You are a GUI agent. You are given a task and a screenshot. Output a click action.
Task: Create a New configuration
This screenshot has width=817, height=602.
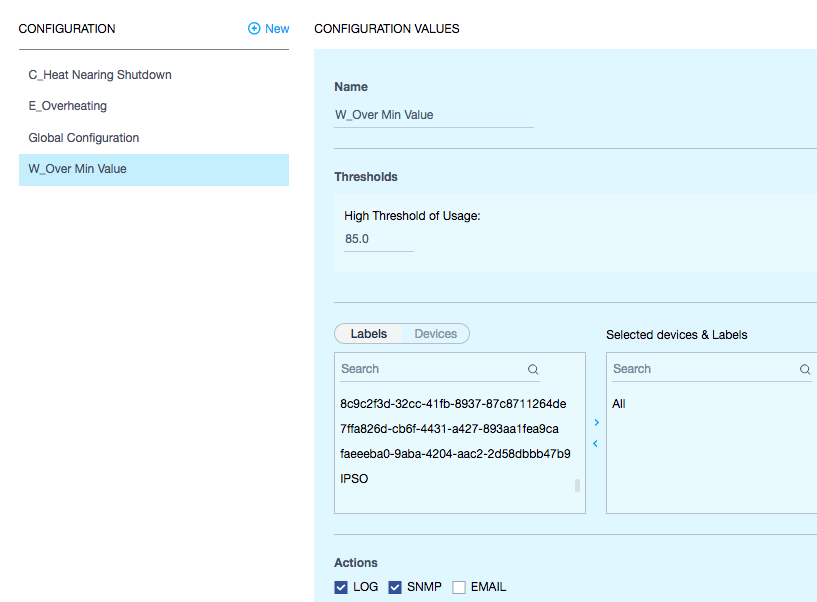point(269,29)
